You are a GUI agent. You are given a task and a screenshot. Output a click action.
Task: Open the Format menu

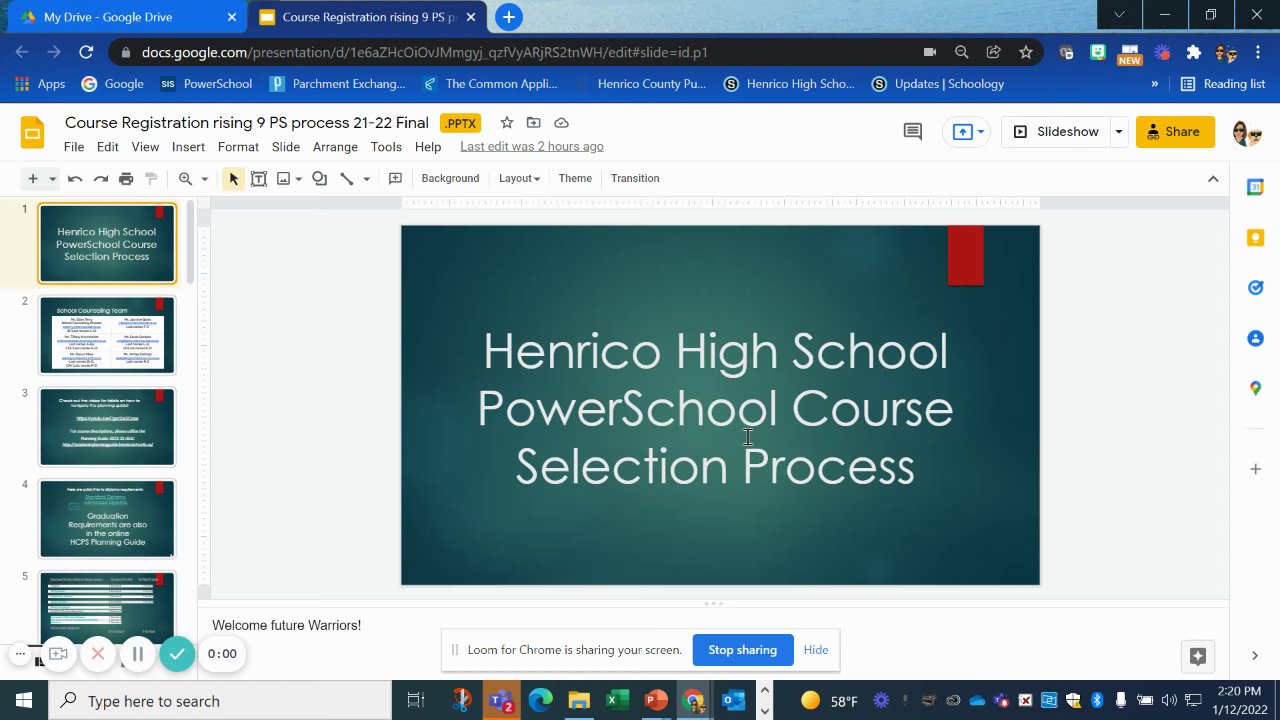238,147
